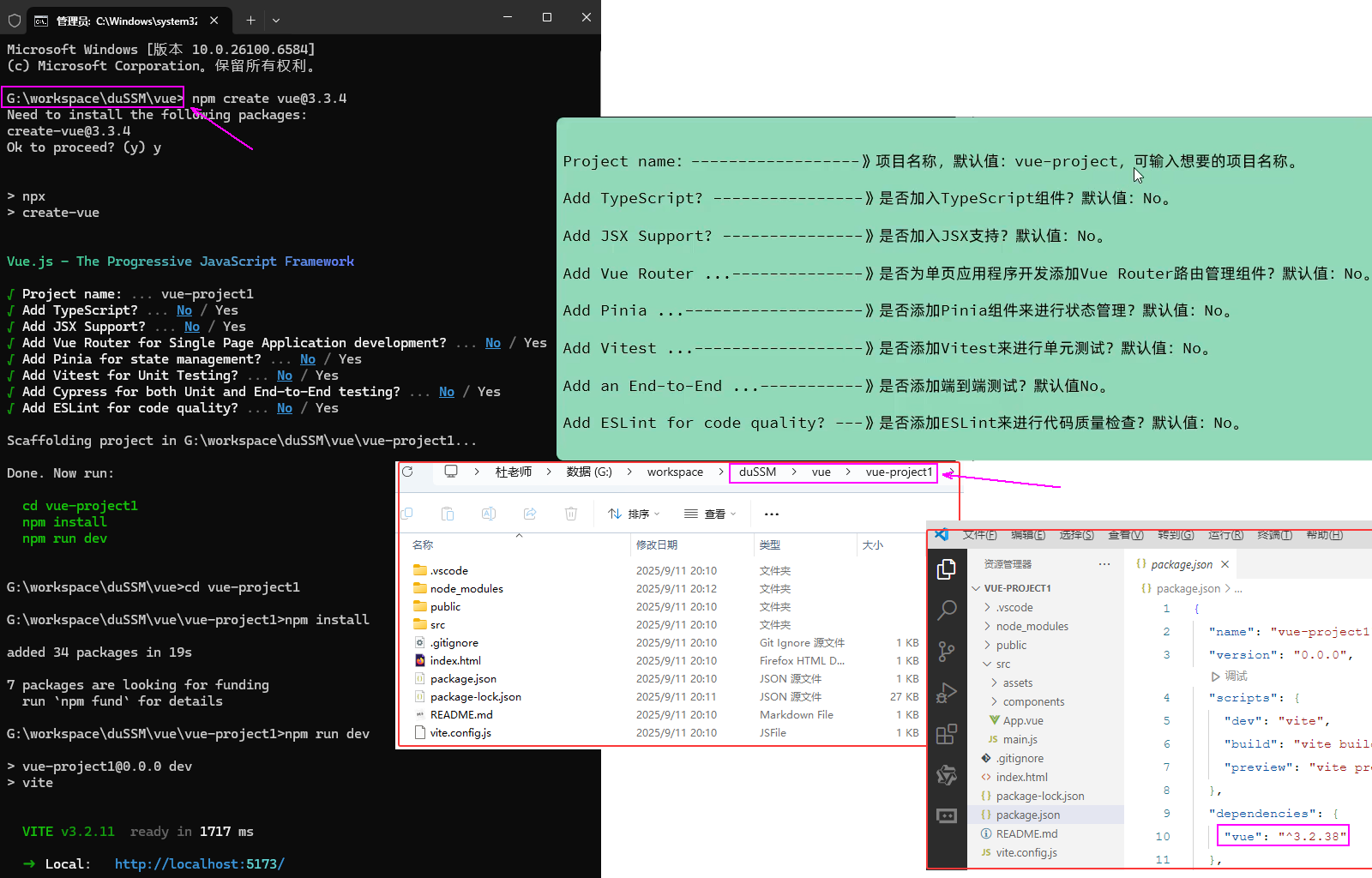This screenshot has height=878, width=1372.
Task: Open the 排序 sort dropdown
Action: coord(635,514)
